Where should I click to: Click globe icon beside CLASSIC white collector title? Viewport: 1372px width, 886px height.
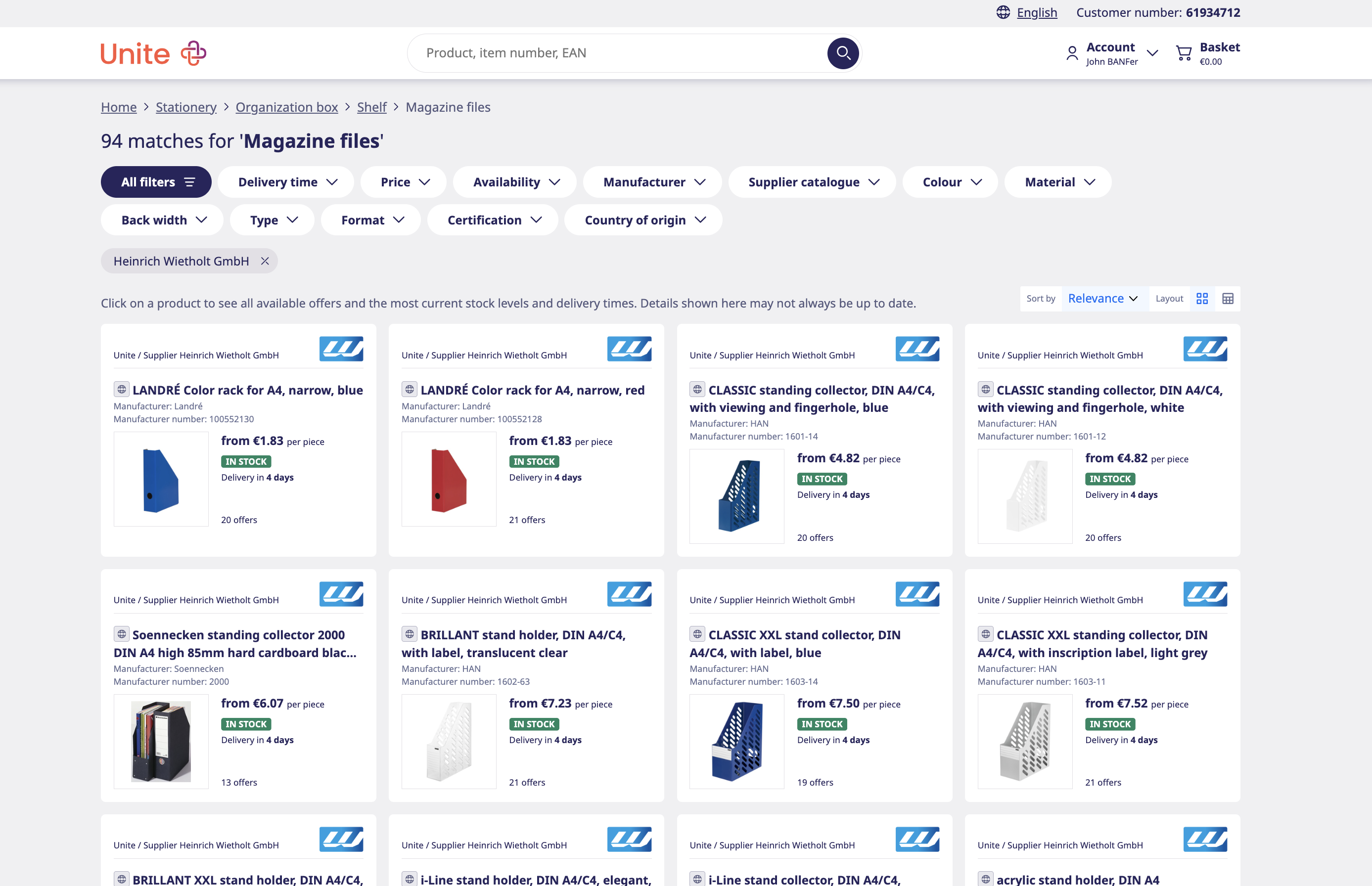(x=985, y=390)
